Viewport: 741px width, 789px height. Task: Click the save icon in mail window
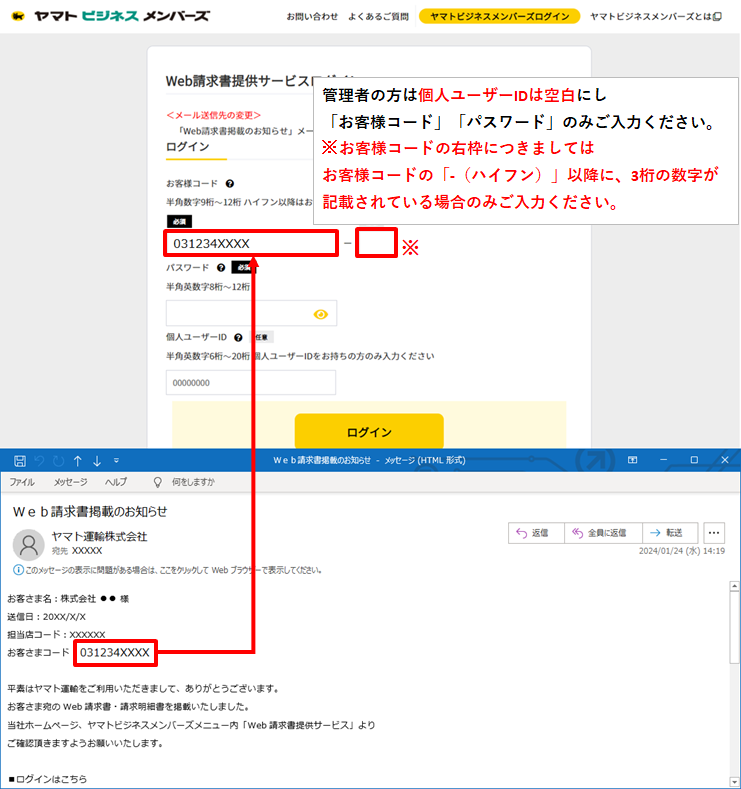(x=20, y=460)
